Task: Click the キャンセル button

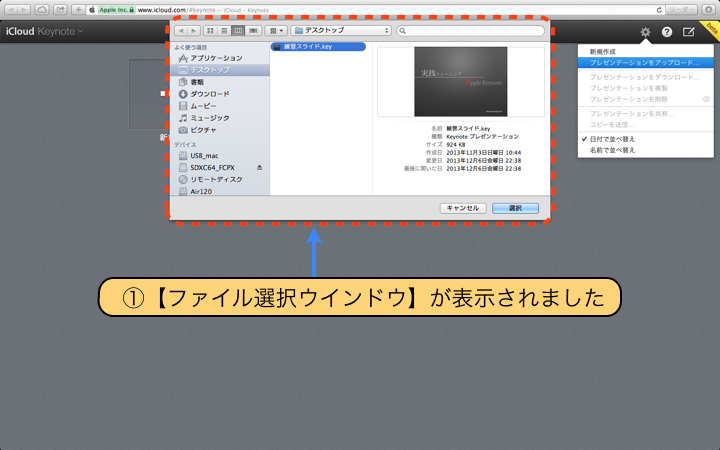Action: coord(463,208)
